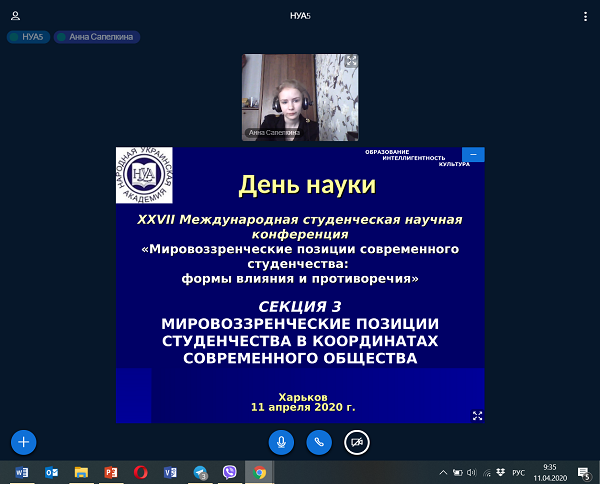Switch the РУС keyboard language
This screenshot has height=484, width=600.
[518, 472]
